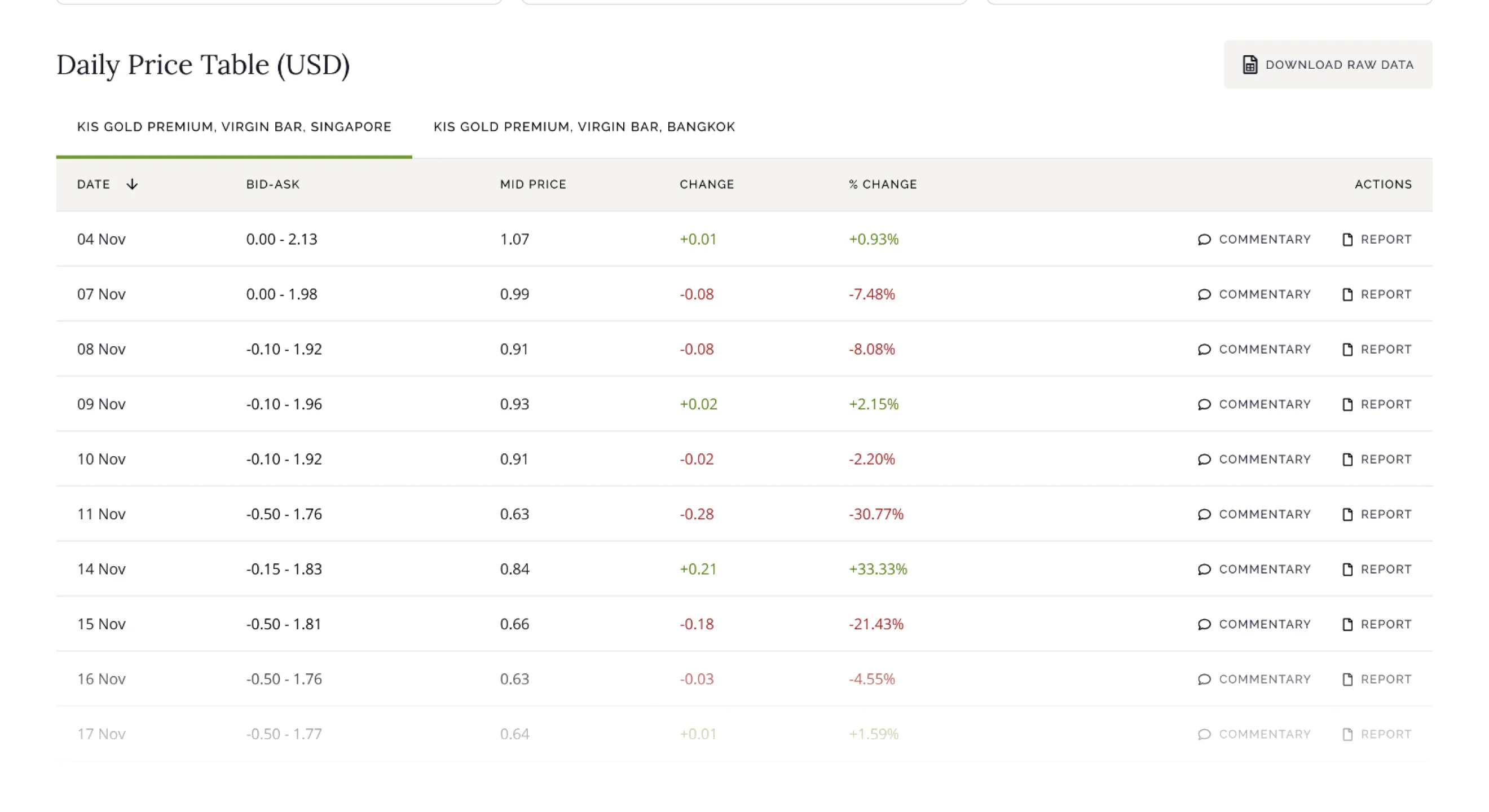The width and height of the screenshot is (1489, 812).
Task: Click report document icon for 07 Nov
Action: click(1347, 295)
